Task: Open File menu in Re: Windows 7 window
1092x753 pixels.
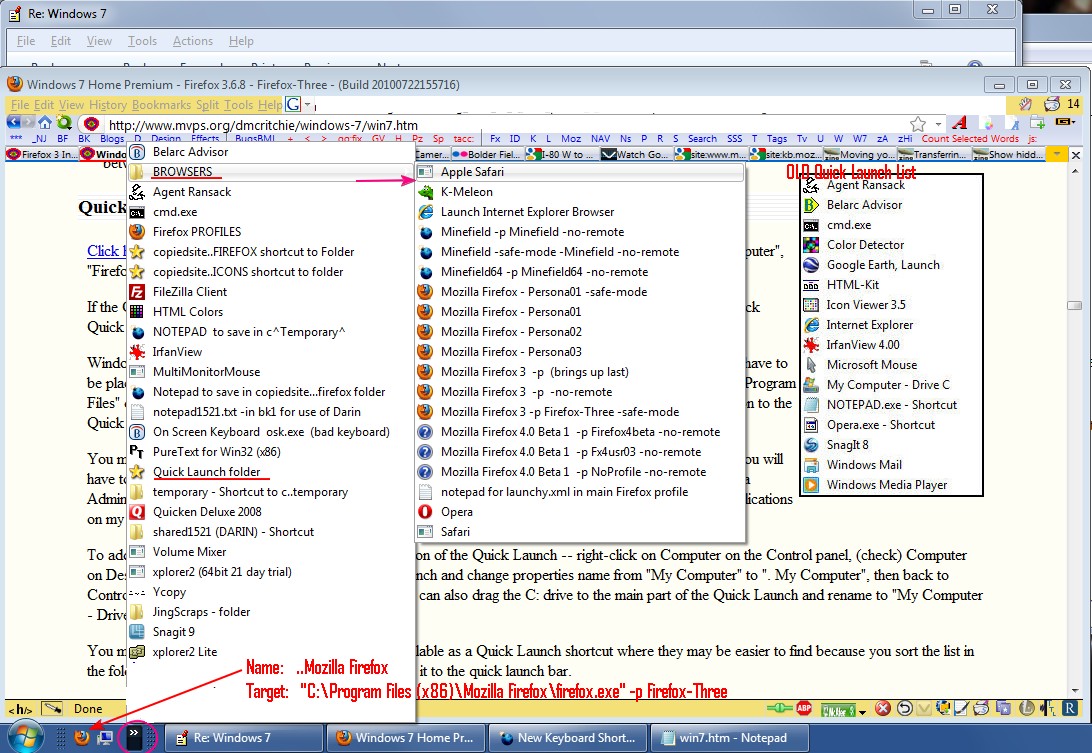Action: [26, 41]
